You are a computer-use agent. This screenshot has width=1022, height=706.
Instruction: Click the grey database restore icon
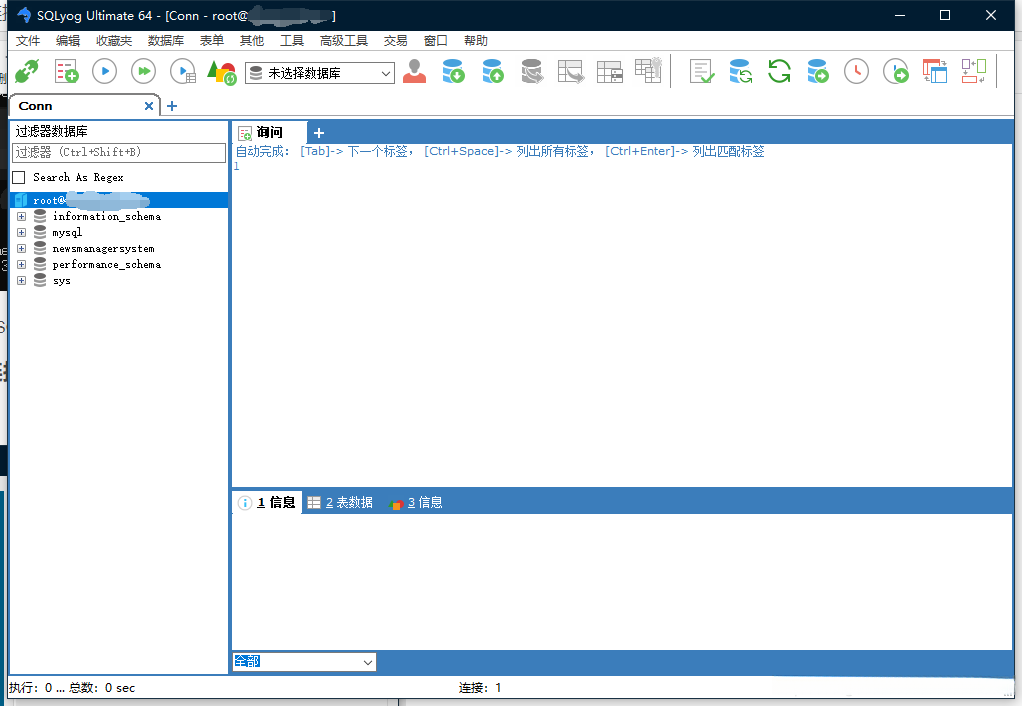tap(532, 71)
